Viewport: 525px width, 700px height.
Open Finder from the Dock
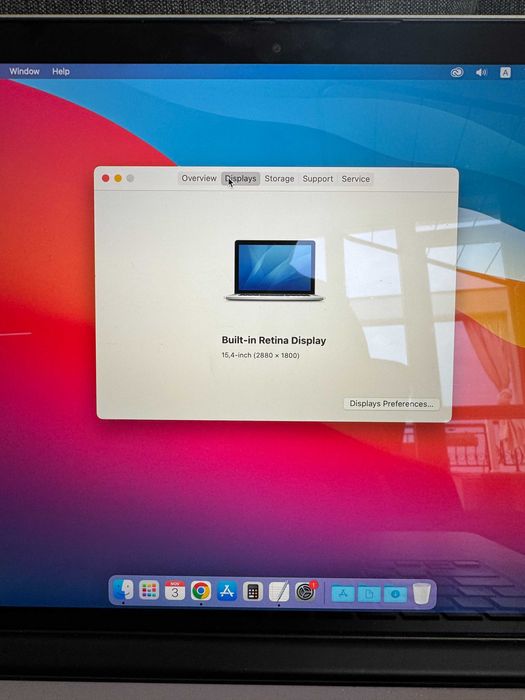(x=123, y=591)
